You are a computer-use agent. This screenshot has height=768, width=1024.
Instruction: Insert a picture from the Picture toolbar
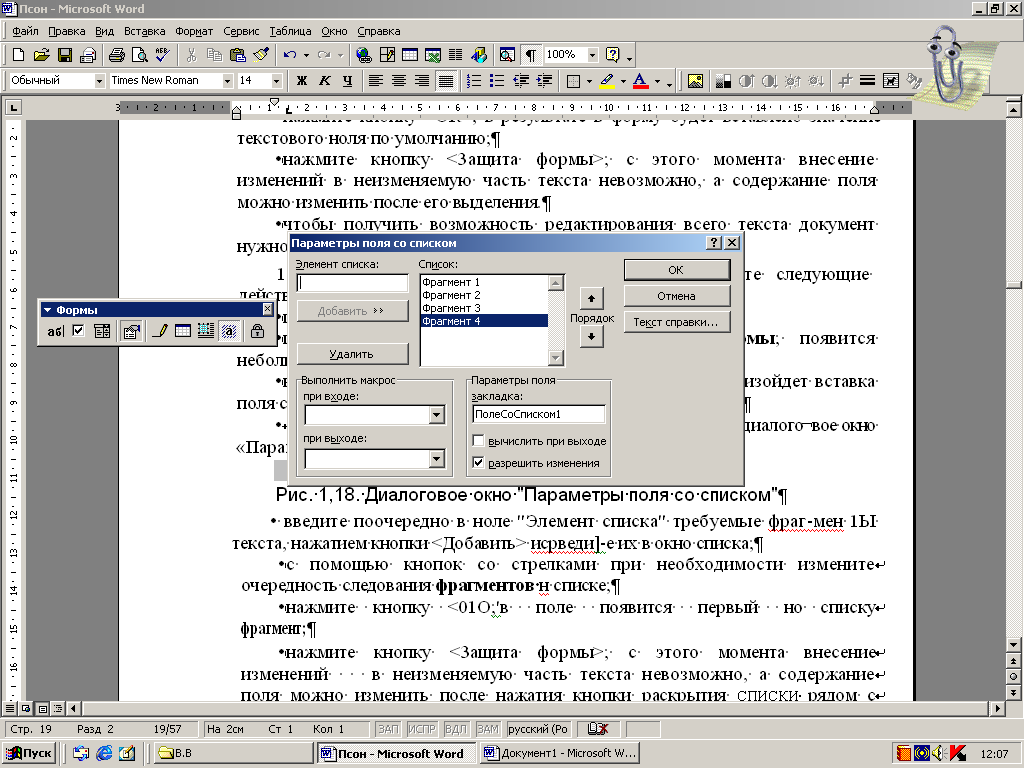(x=696, y=81)
